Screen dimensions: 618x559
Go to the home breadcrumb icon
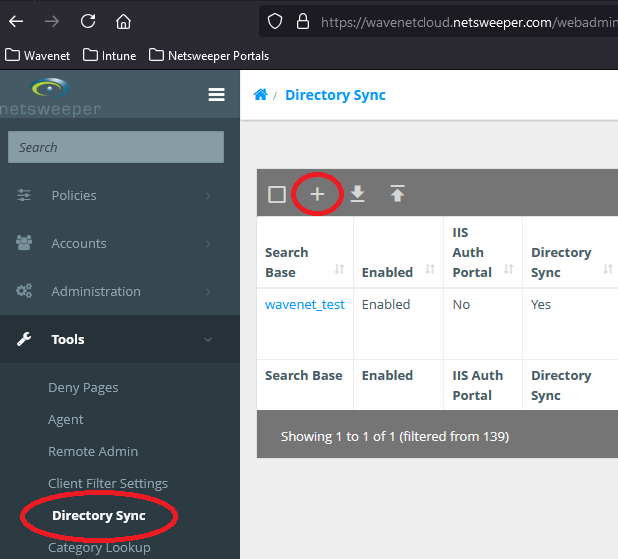pos(260,95)
